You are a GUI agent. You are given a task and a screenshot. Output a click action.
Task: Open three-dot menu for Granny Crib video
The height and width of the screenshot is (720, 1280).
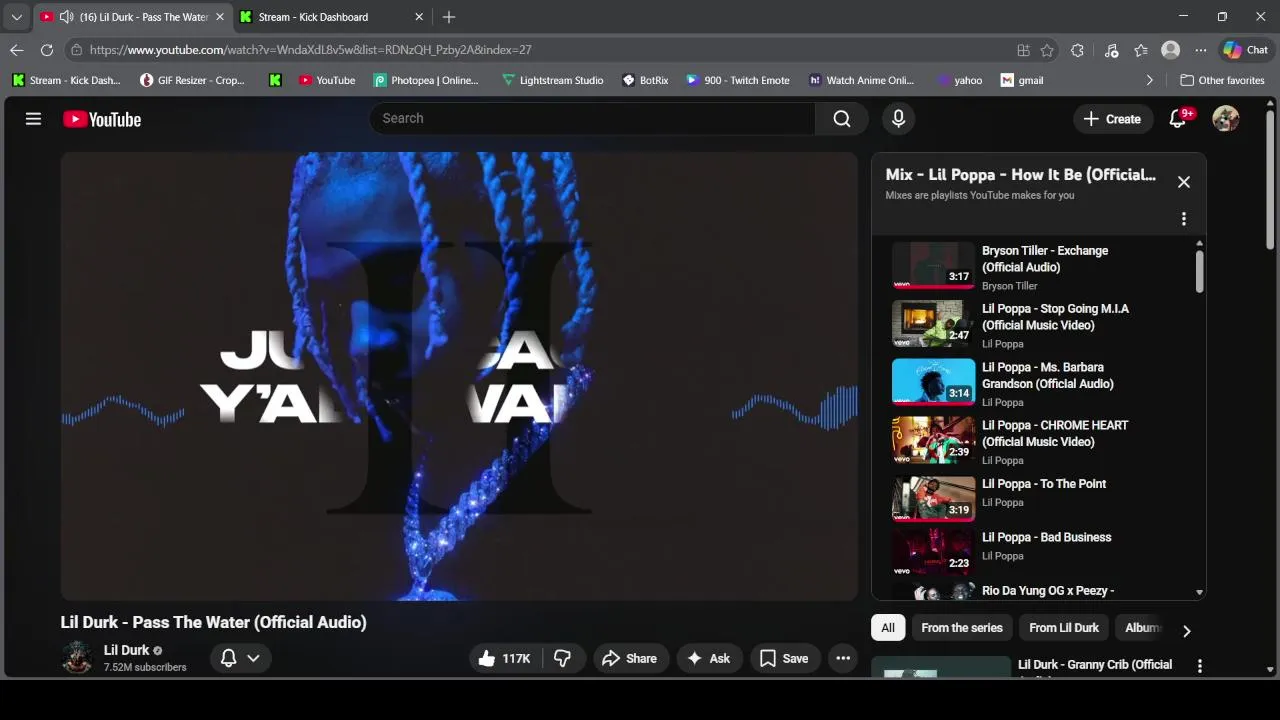[x=1200, y=666]
